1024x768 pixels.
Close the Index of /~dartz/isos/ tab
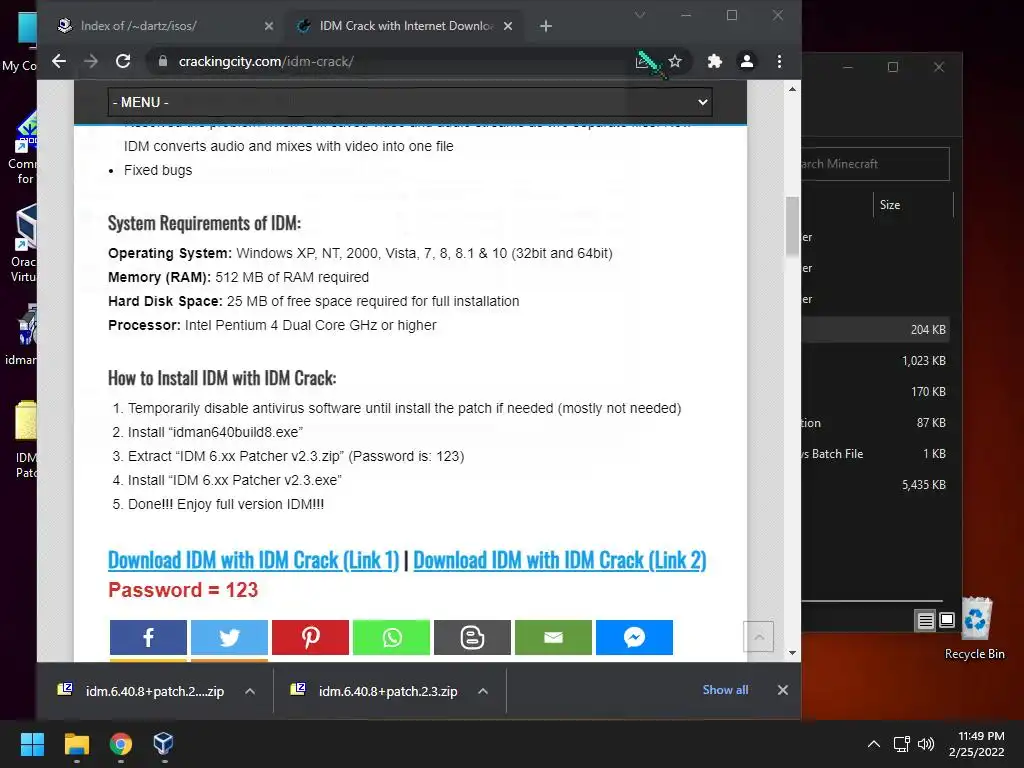pos(269,26)
